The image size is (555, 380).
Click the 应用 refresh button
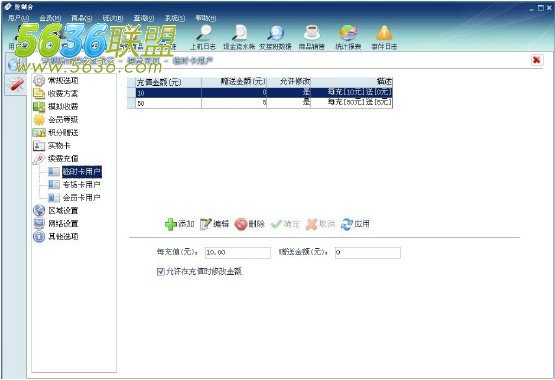click(x=355, y=224)
